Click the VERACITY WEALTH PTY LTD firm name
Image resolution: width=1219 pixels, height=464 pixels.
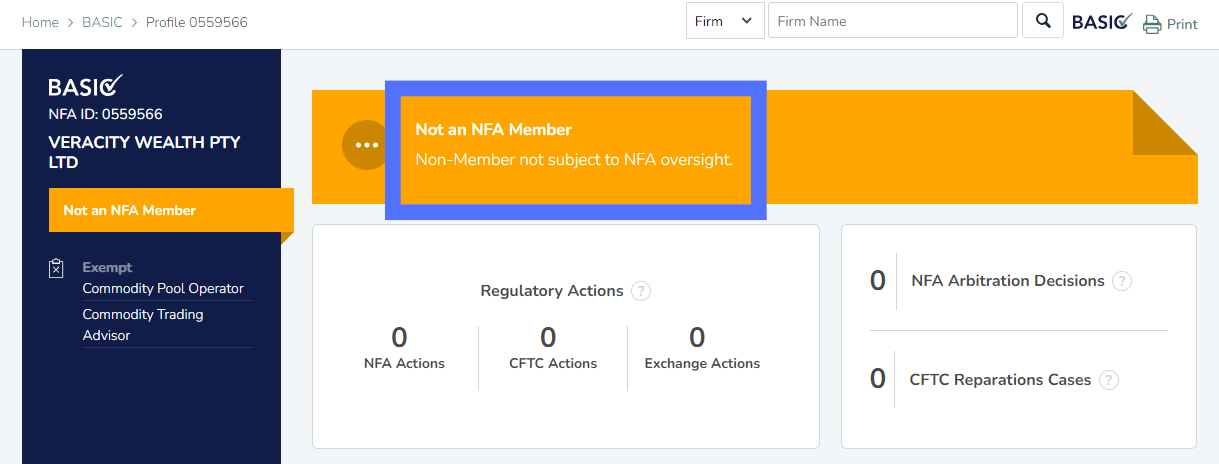144,152
